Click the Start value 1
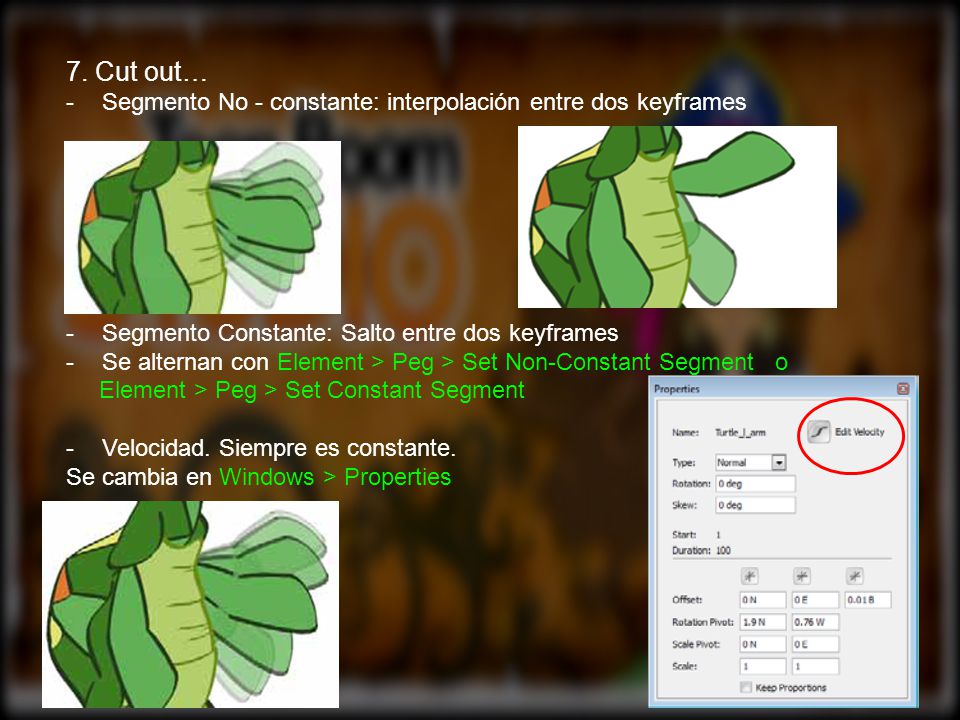Screen dimensions: 960x720 click(x=718, y=534)
